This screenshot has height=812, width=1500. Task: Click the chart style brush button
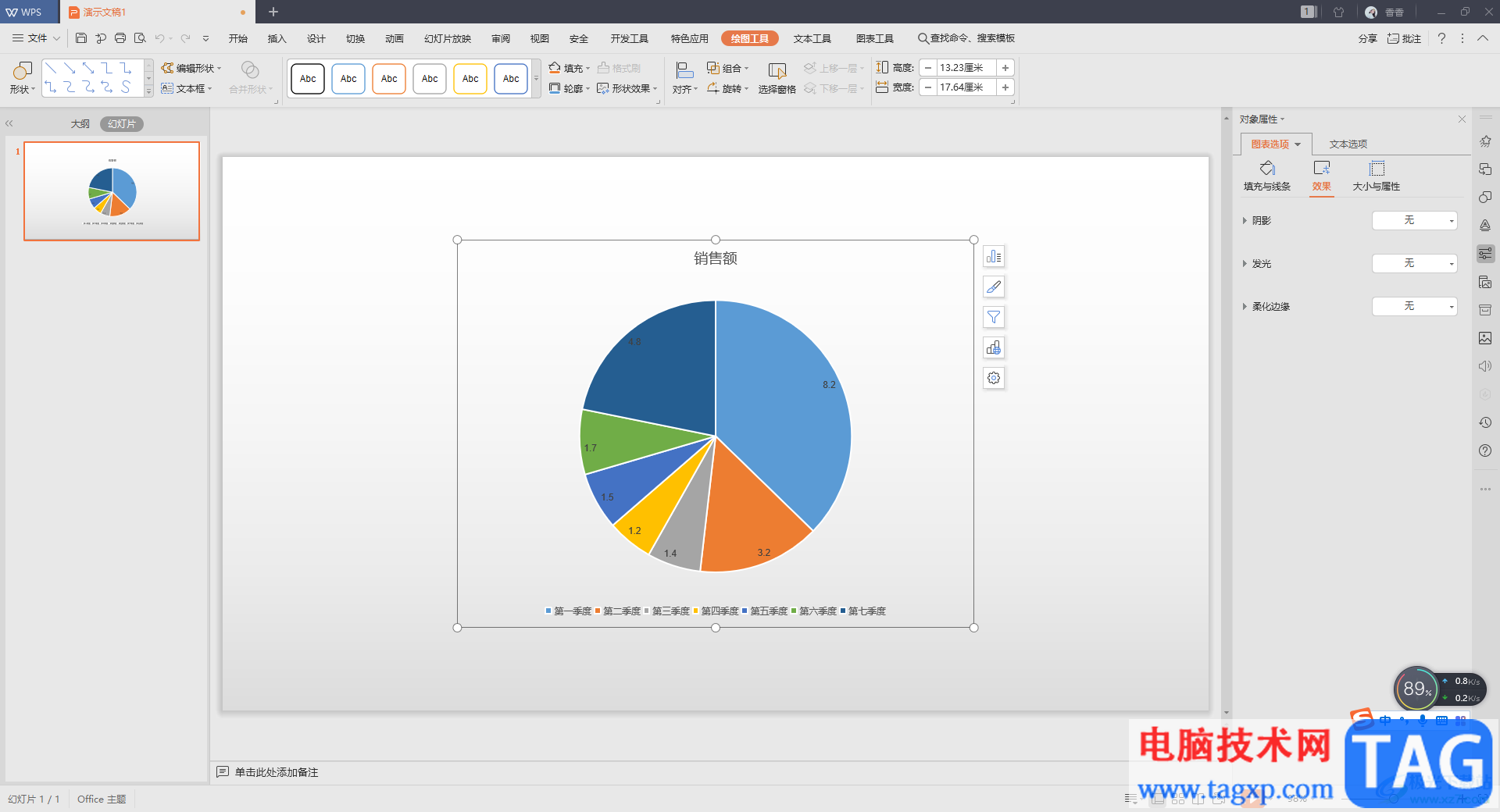(994, 287)
